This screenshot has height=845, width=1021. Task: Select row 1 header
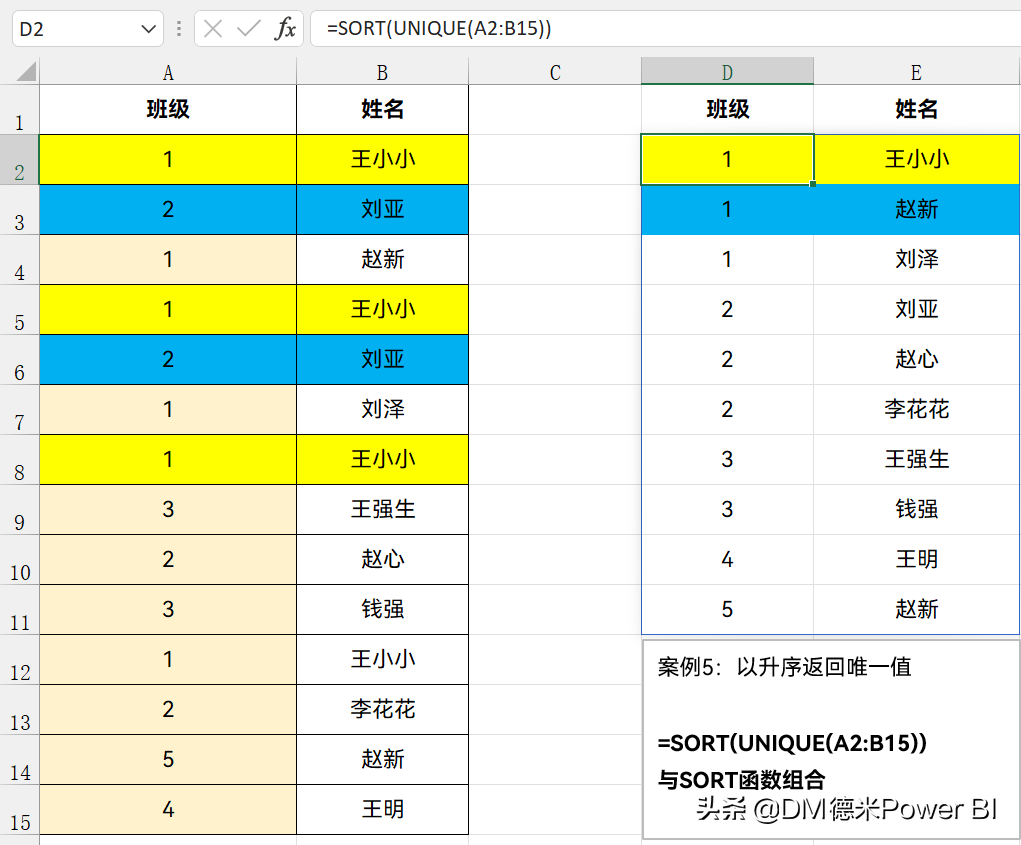pos(20,109)
